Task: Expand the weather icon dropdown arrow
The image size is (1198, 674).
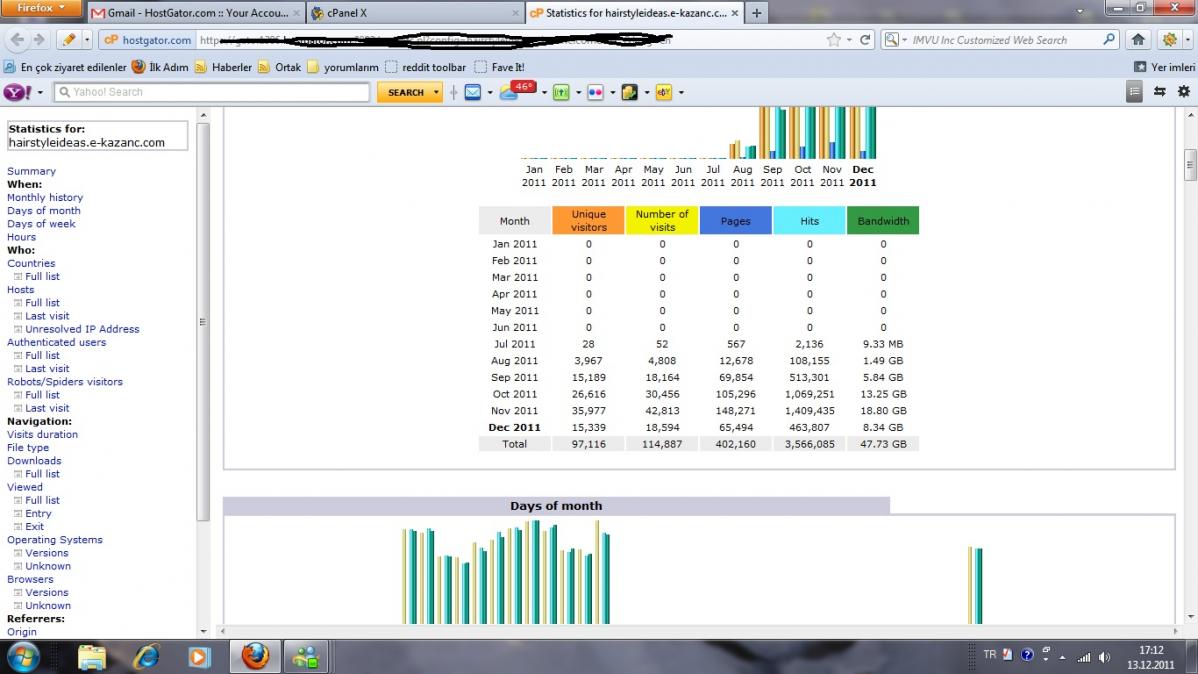Action: click(x=544, y=92)
